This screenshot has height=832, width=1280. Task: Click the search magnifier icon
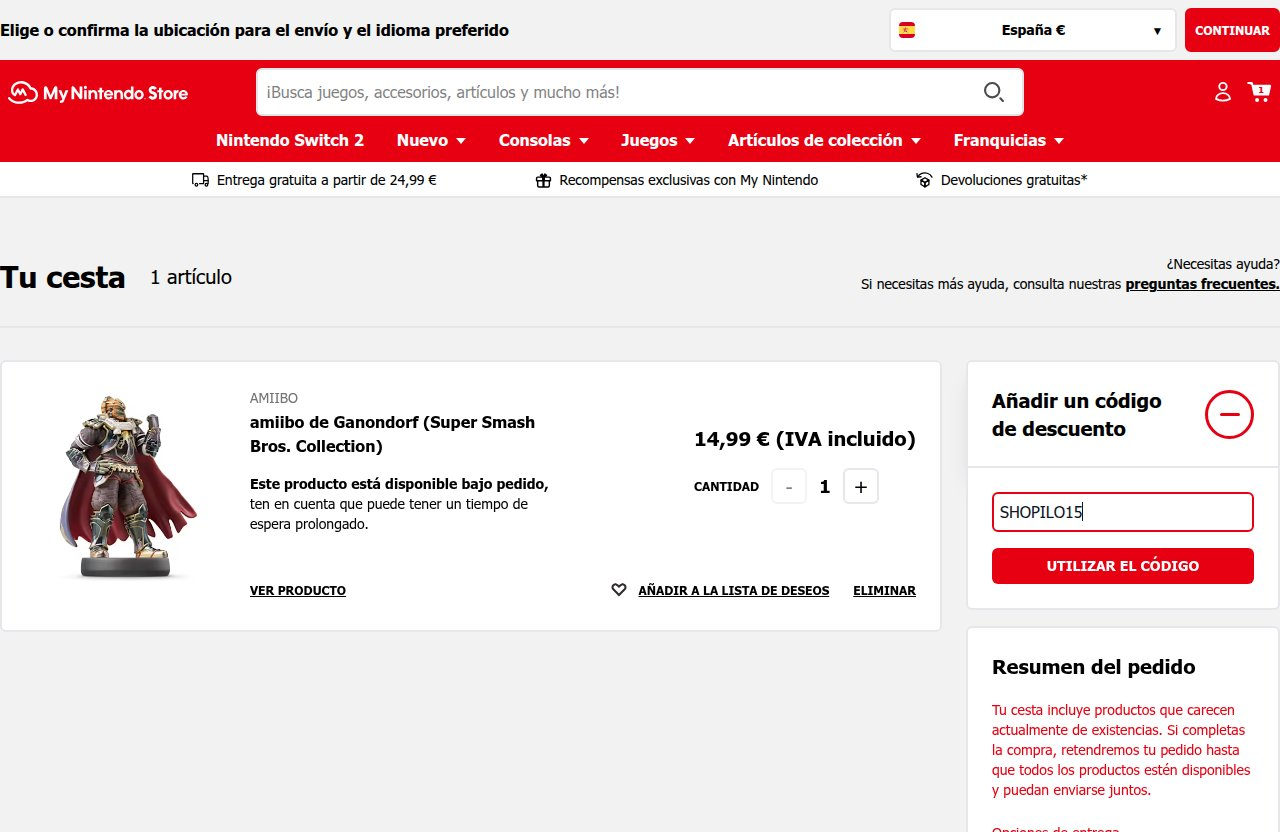coord(993,92)
